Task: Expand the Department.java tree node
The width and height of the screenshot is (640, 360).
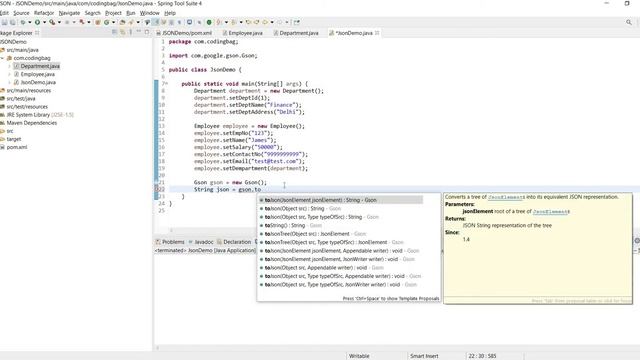Action: (x=9, y=66)
